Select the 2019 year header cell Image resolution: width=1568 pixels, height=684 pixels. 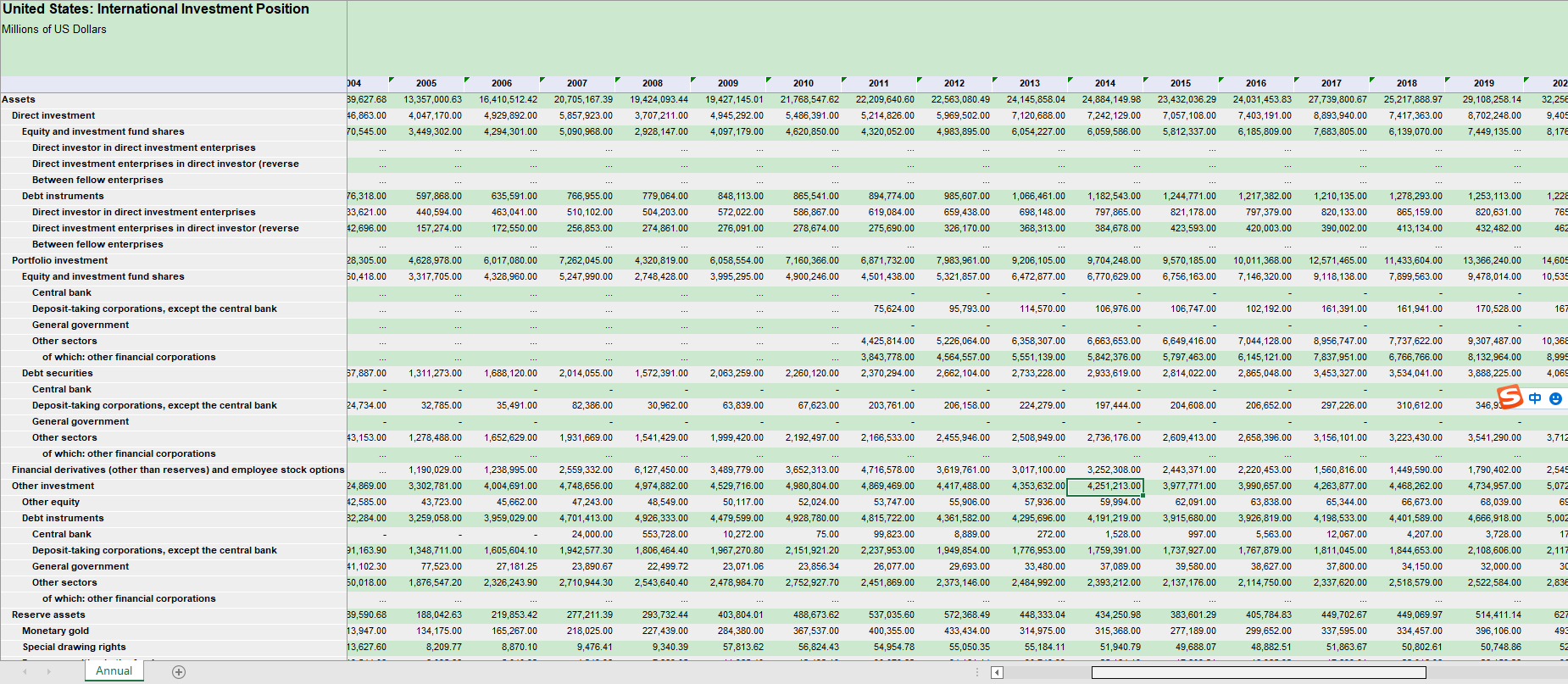click(x=1484, y=83)
